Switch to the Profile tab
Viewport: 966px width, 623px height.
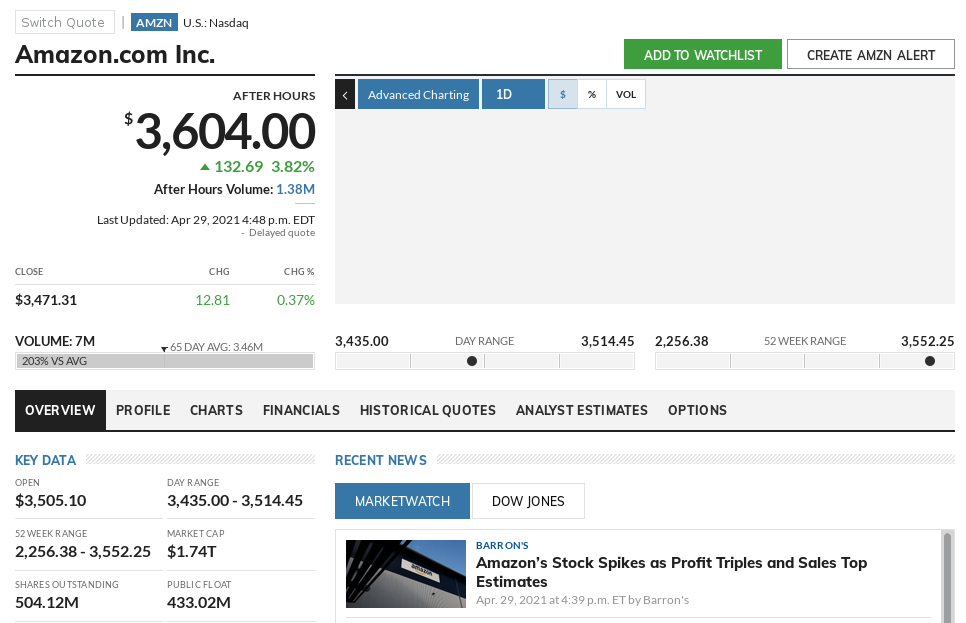(x=143, y=410)
